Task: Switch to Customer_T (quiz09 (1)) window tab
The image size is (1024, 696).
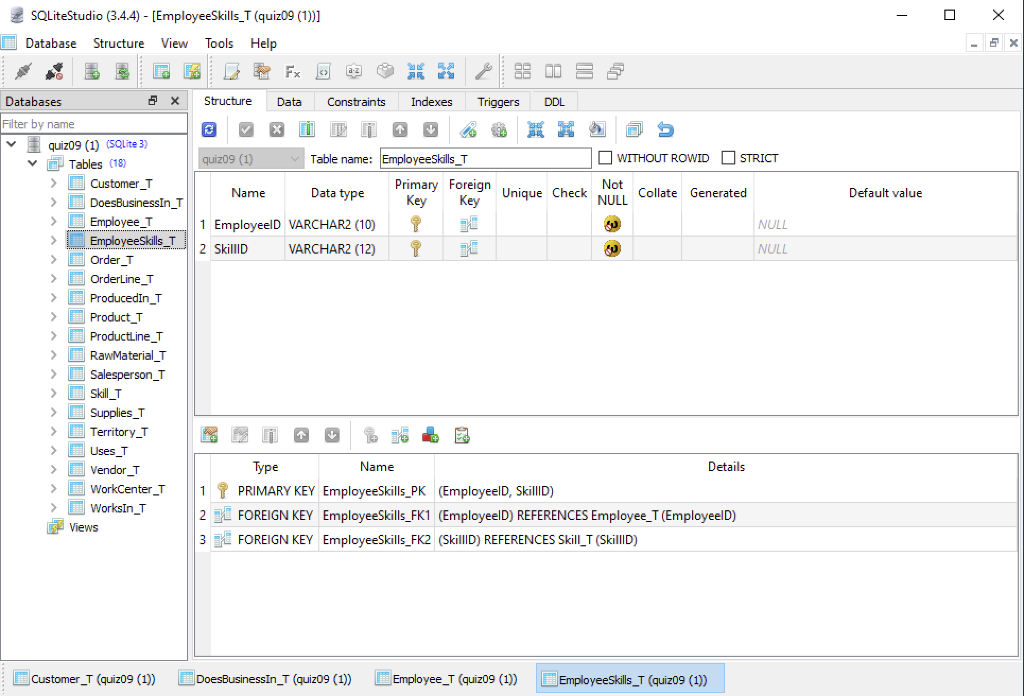Action: (x=85, y=679)
